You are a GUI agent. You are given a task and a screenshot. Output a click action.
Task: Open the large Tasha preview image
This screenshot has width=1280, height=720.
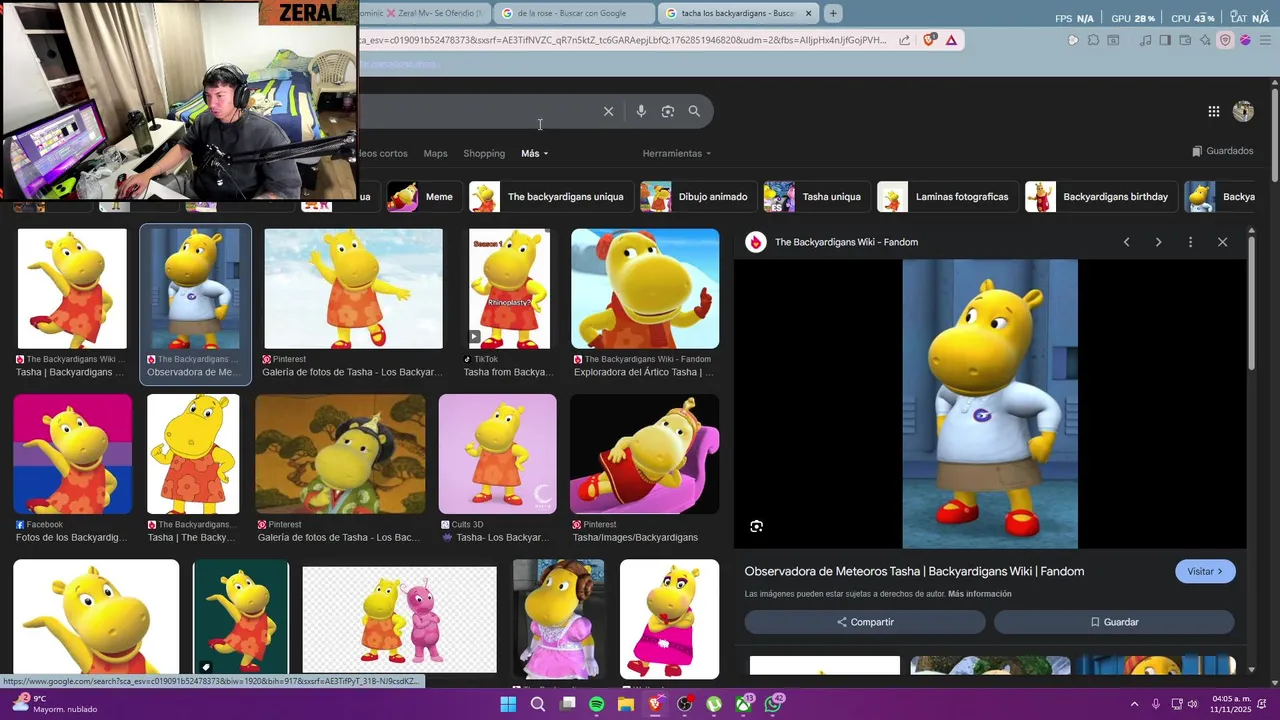990,404
